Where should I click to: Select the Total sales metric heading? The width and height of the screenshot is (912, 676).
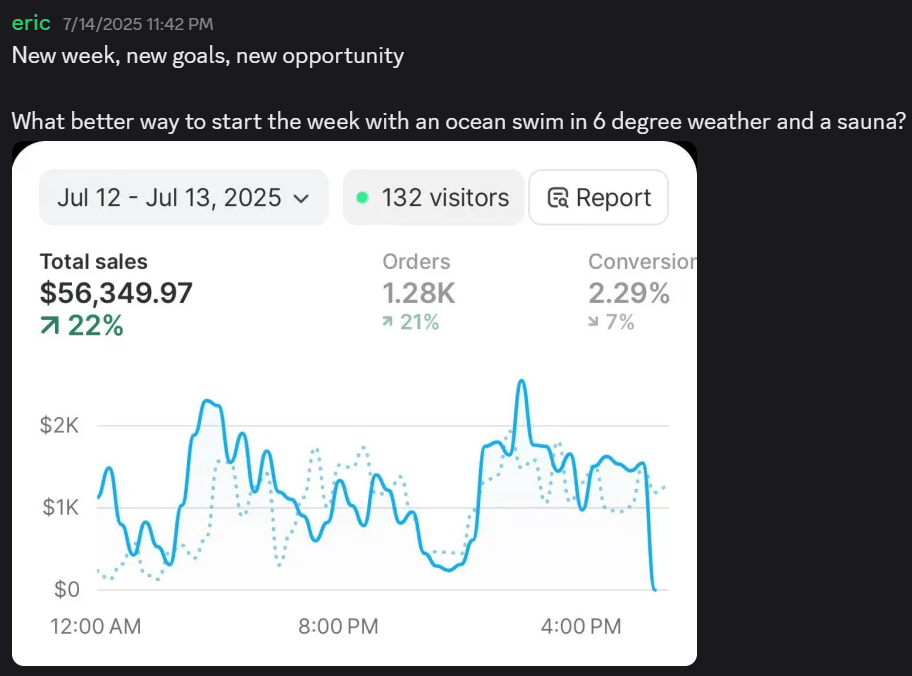pyautogui.click(x=93, y=262)
